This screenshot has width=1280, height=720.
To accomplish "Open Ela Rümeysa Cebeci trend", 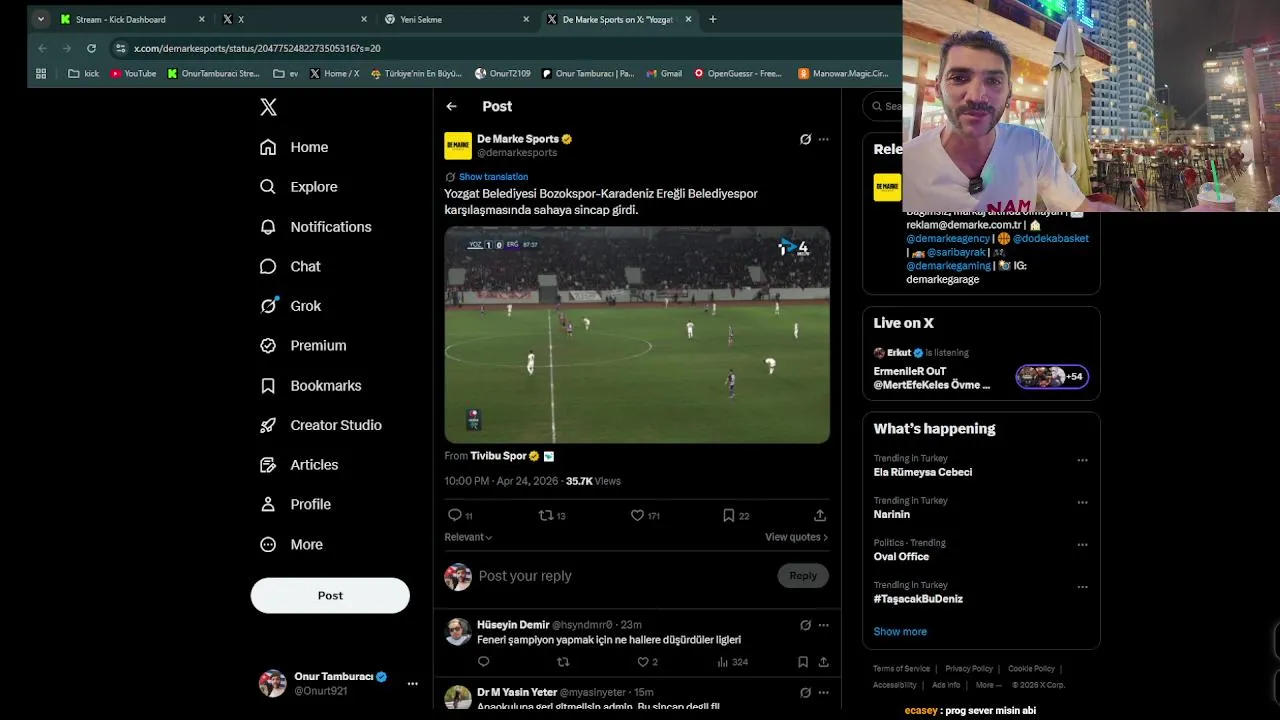I will pyautogui.click(x=923, y=472).
